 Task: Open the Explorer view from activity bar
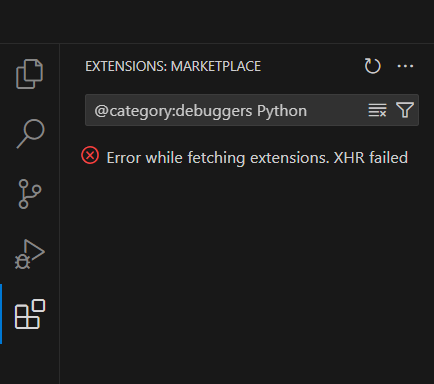[30, 74]
